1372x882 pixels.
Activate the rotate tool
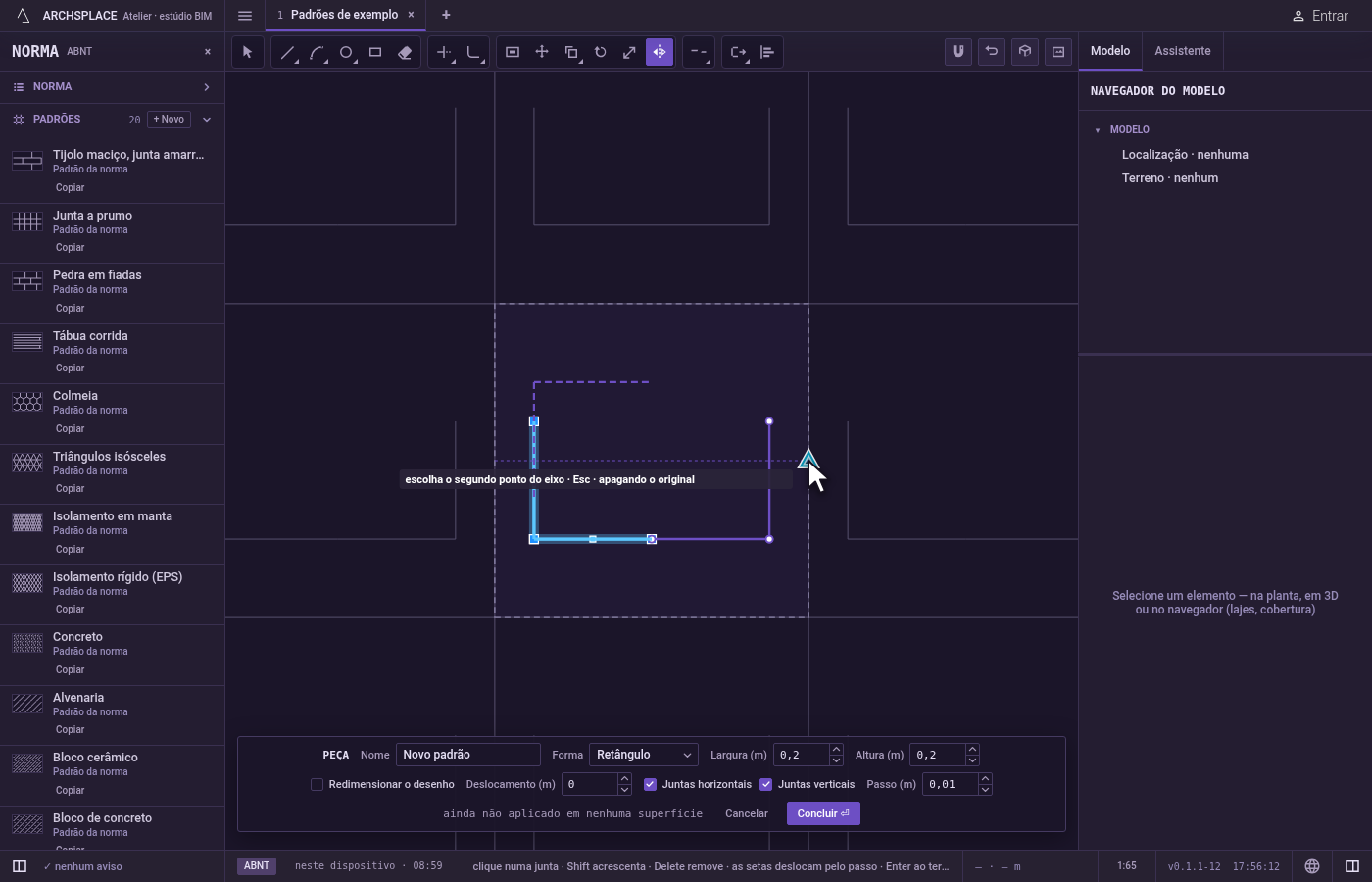click(x=601, y=52)
